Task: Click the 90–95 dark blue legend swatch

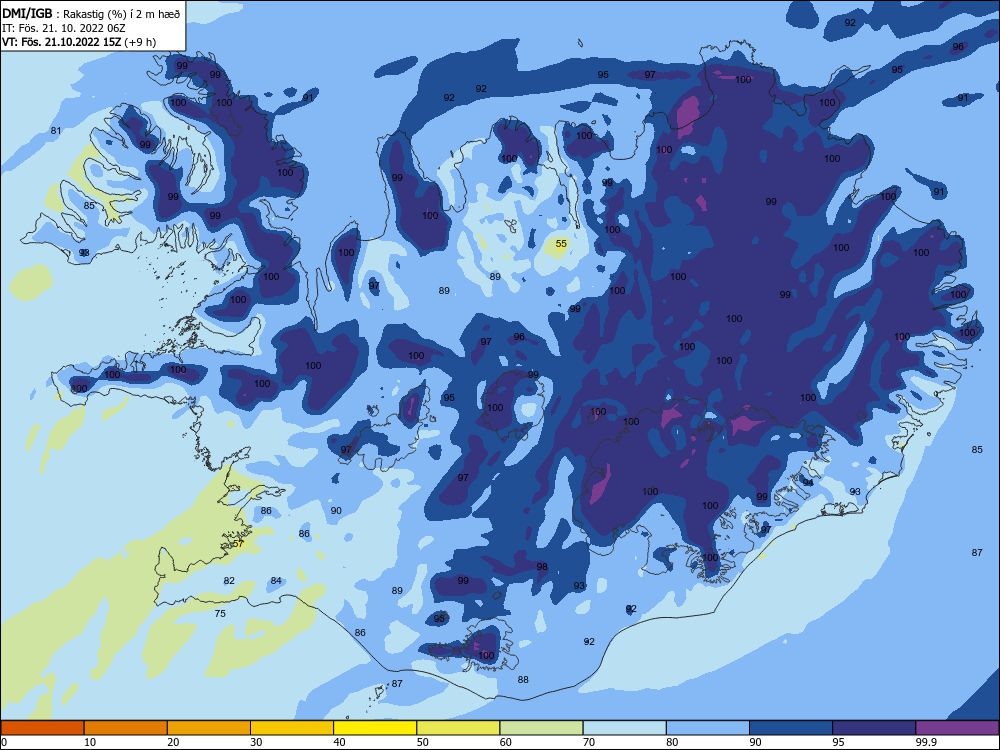Action: point(791,728)
